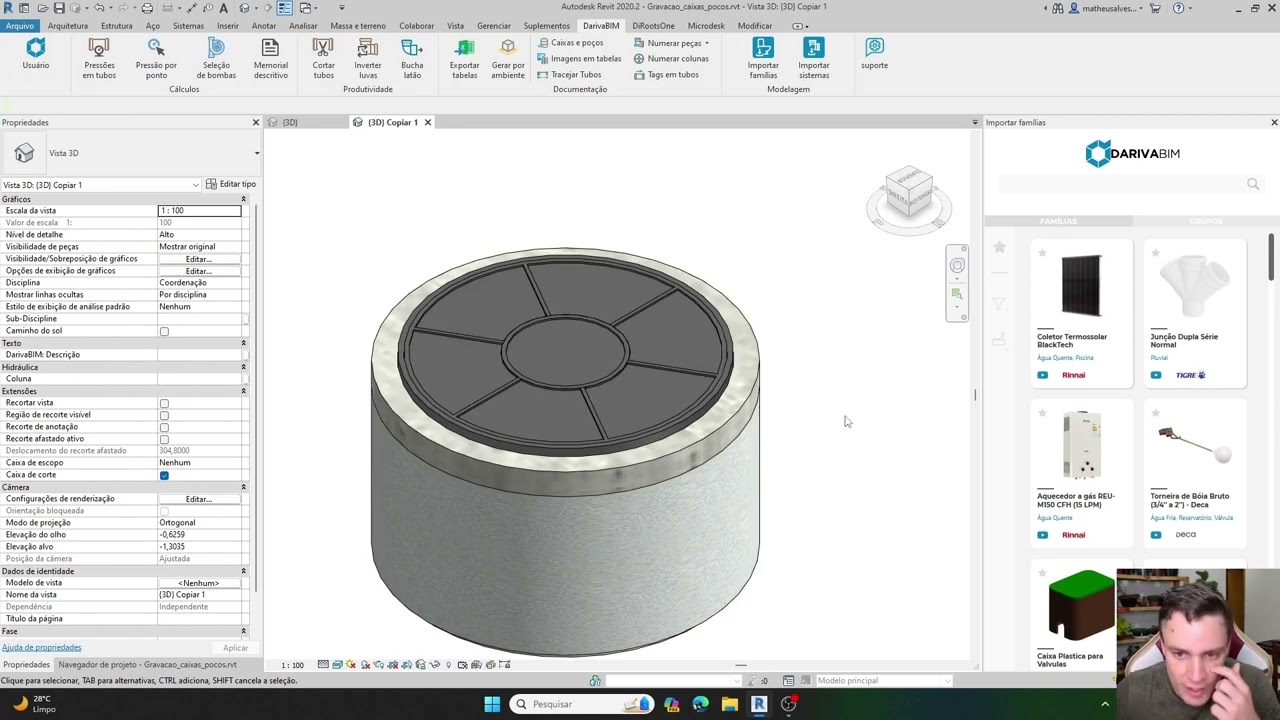Click the <Nenhum> Modelo de vista button
The width and height of the screenshot is (1280, 720).
tap(199, 583)
